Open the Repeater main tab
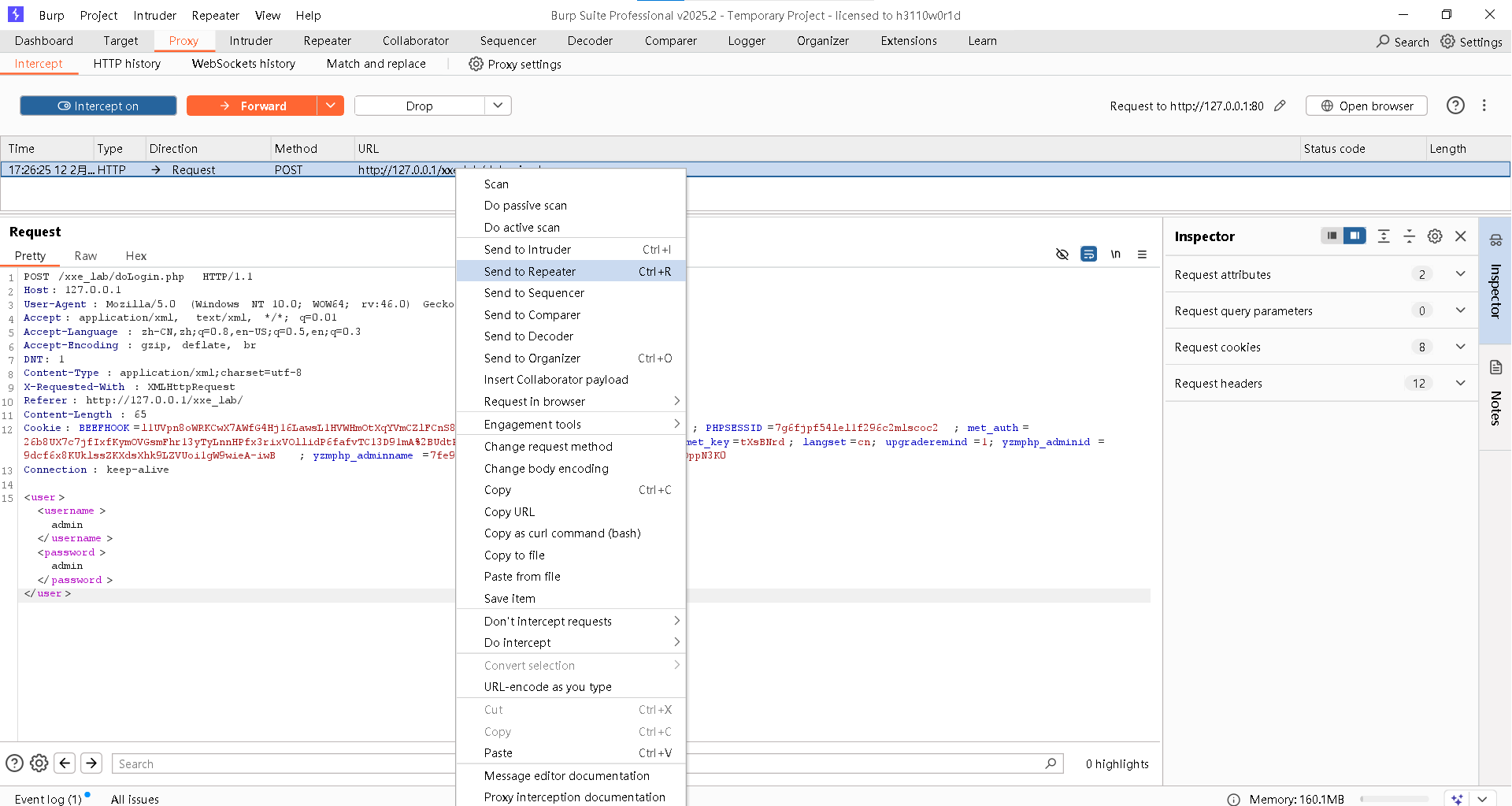This screenshot has width=1512, height=806. pos(328,41)
